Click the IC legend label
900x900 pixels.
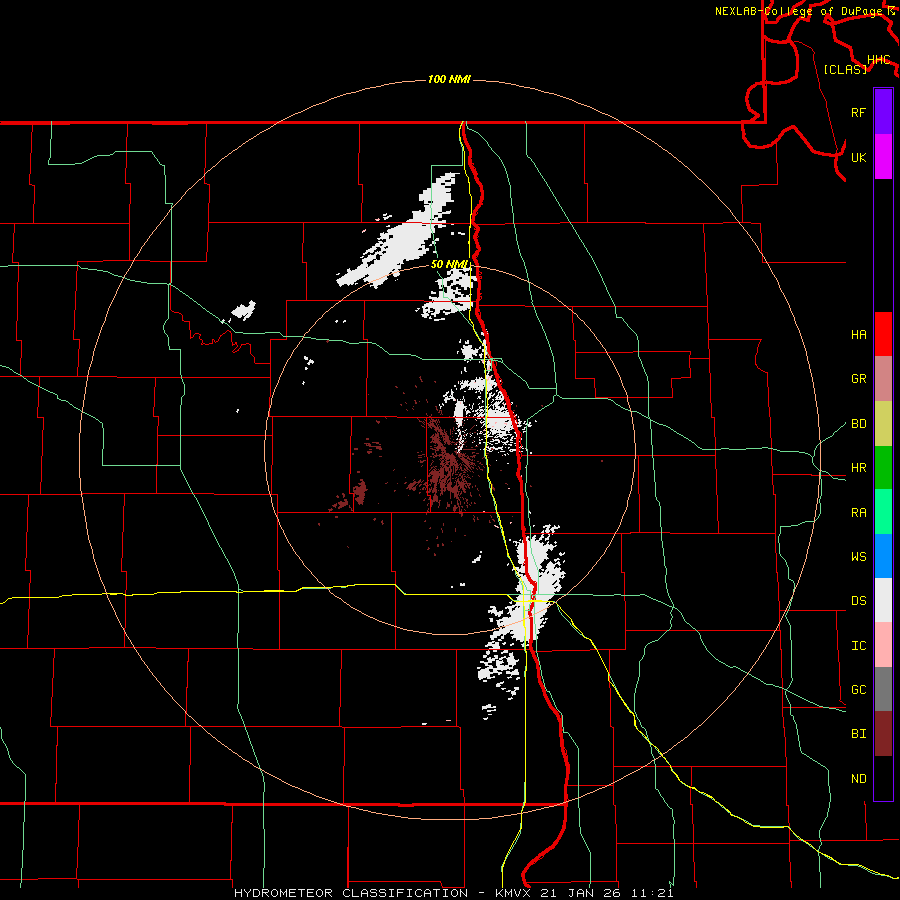858,645
